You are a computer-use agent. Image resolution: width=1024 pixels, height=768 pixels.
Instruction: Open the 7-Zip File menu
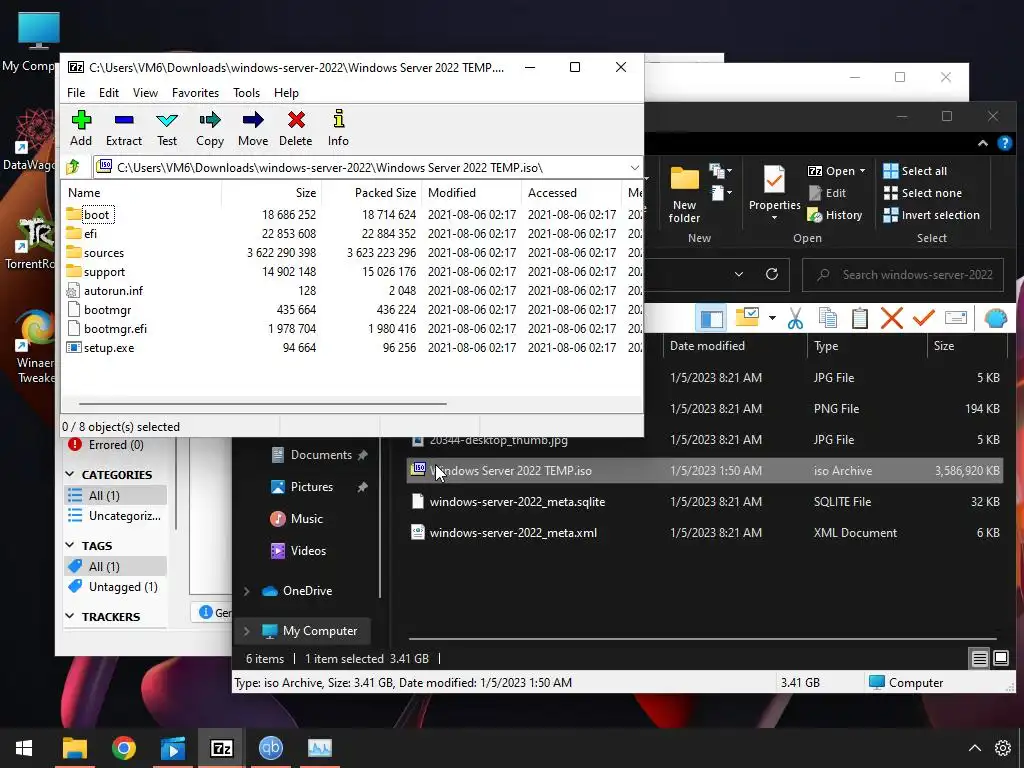coord(76,93)
